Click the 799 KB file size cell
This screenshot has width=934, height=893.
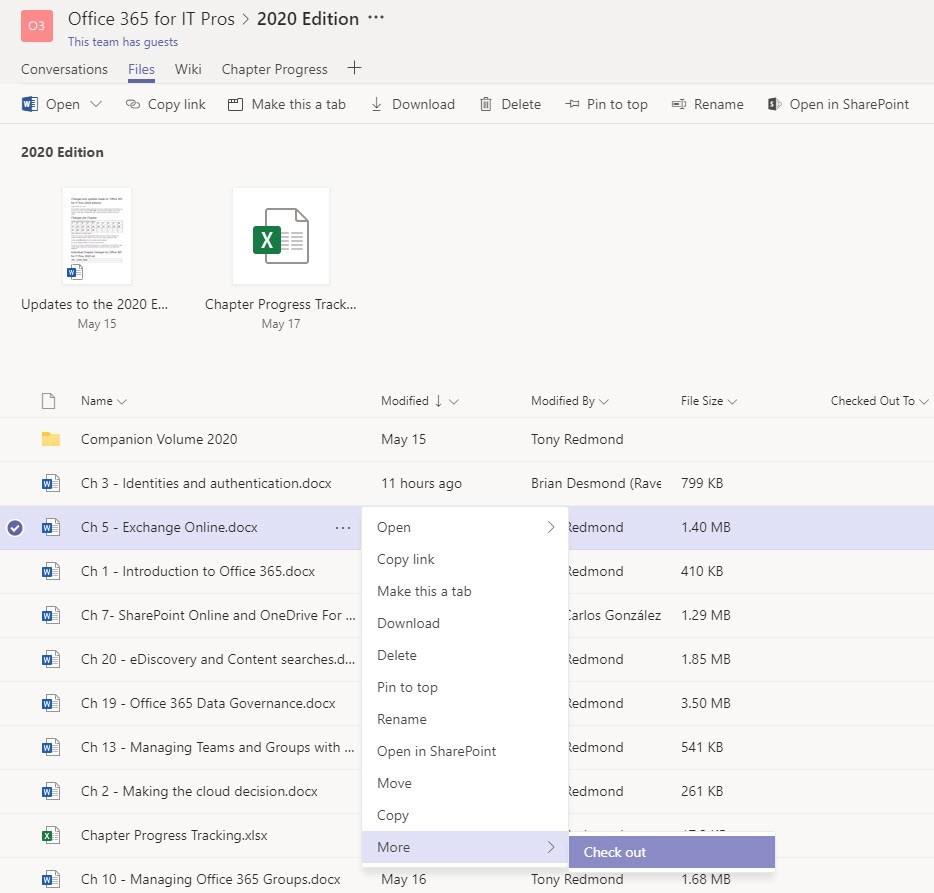click(702, 483)
